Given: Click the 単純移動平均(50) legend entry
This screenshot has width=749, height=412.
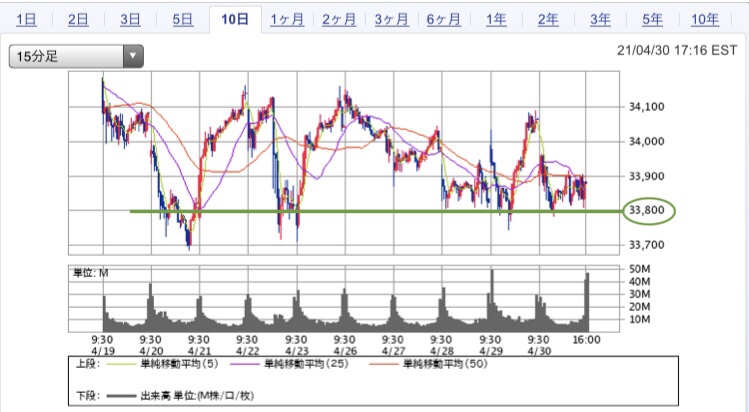Looking at the screenshot, I should 445,364.
